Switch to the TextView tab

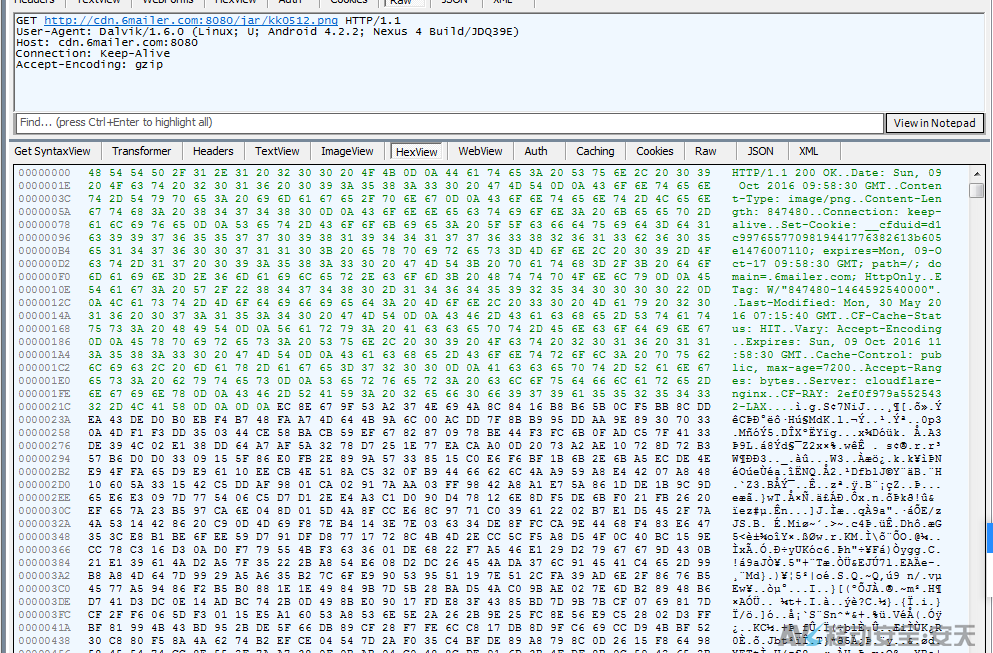tap(277, 151)
